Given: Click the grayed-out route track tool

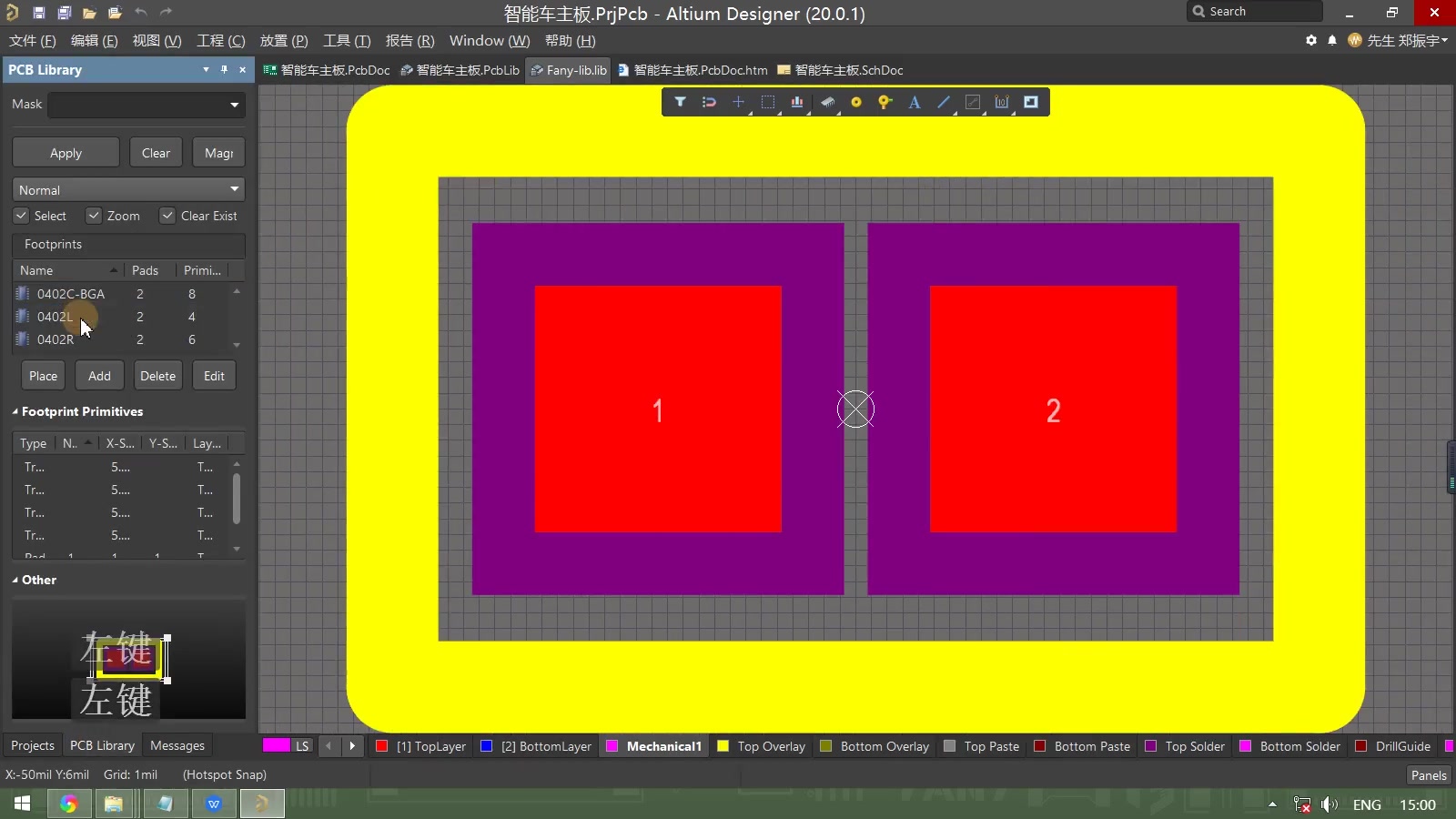Looking at the screenshot, I should click(973, 102).
